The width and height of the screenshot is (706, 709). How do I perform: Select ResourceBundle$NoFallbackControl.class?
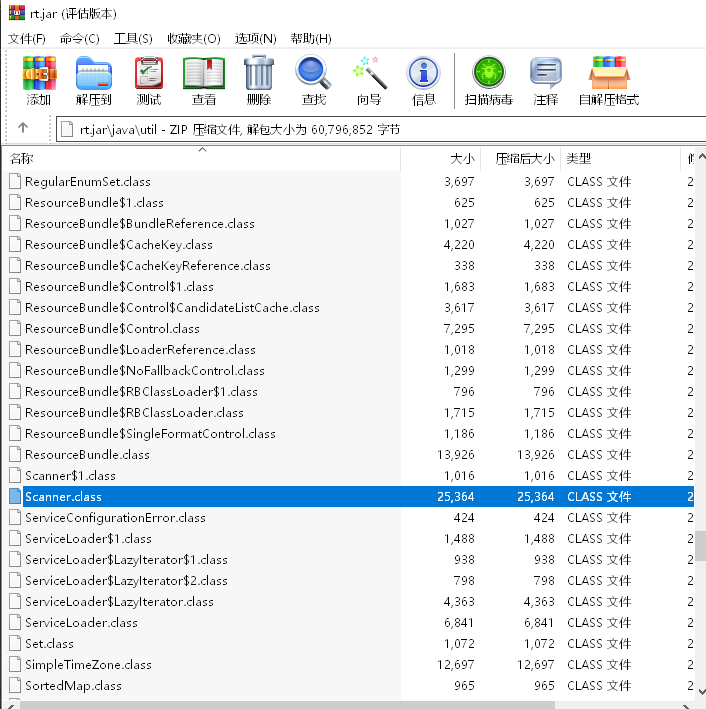coord(145,371)
